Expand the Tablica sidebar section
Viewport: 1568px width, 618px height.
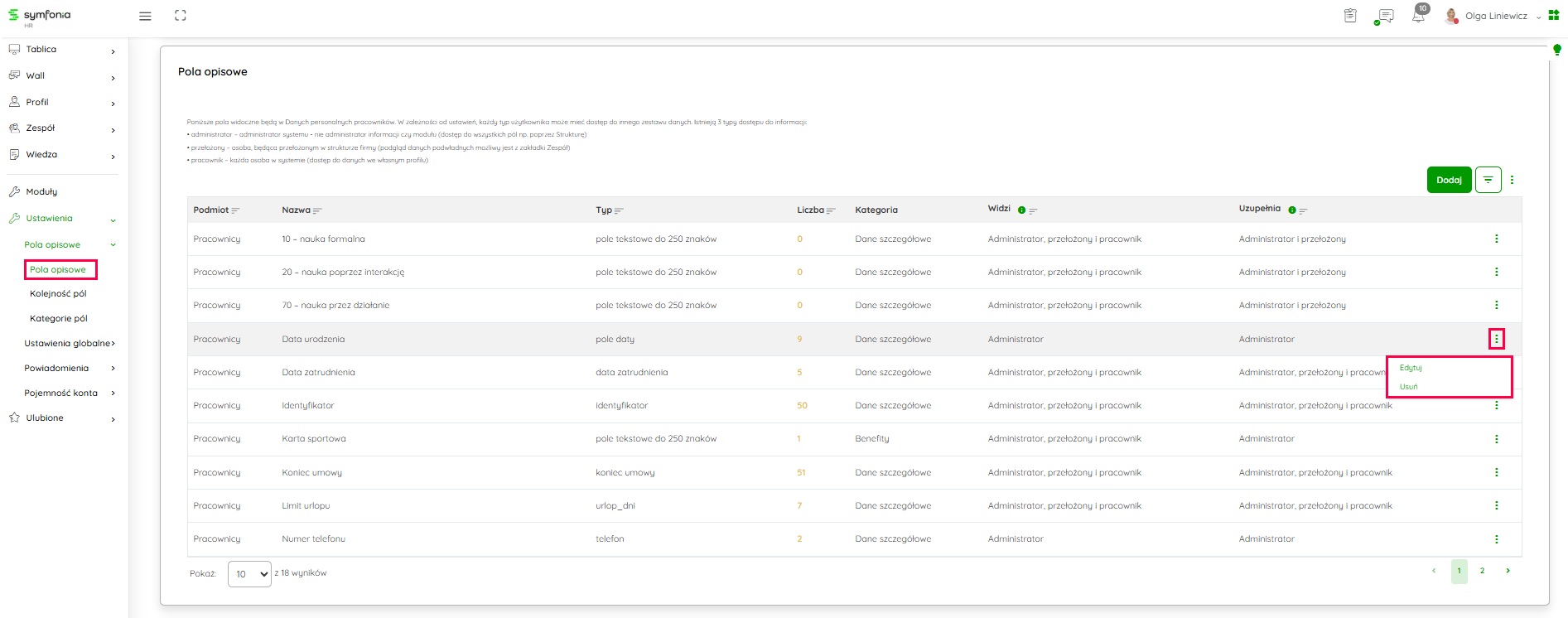coord(62,50)
